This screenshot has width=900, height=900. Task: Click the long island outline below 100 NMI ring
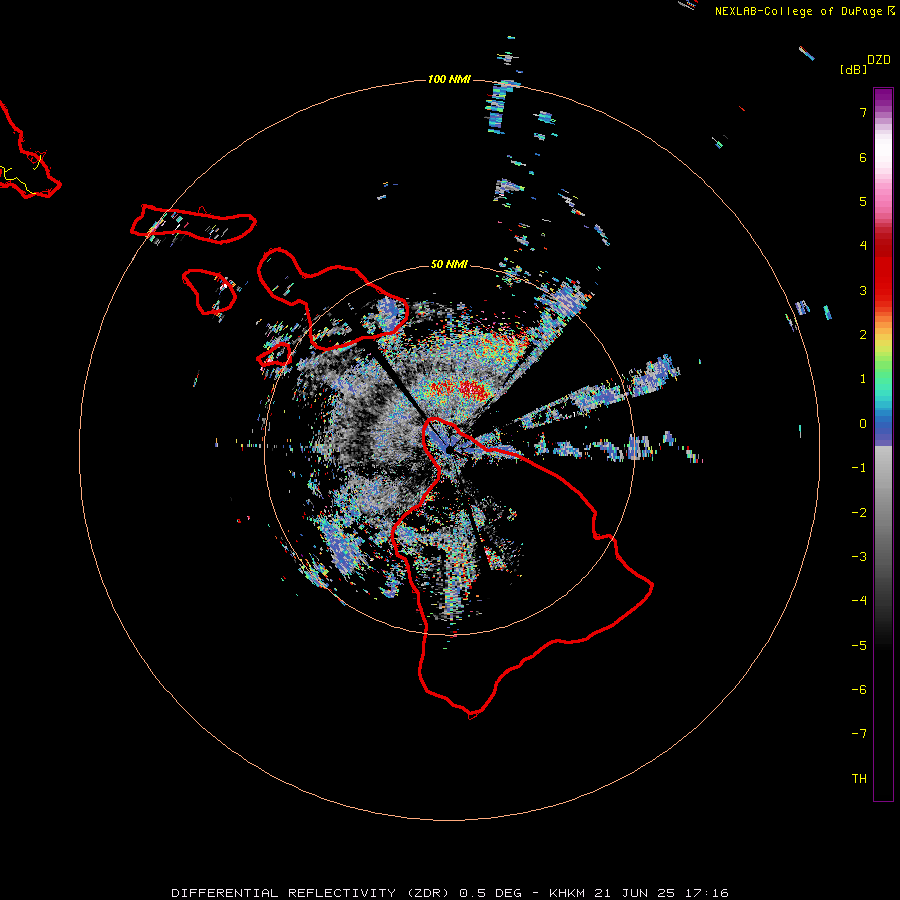pos(193,224)
